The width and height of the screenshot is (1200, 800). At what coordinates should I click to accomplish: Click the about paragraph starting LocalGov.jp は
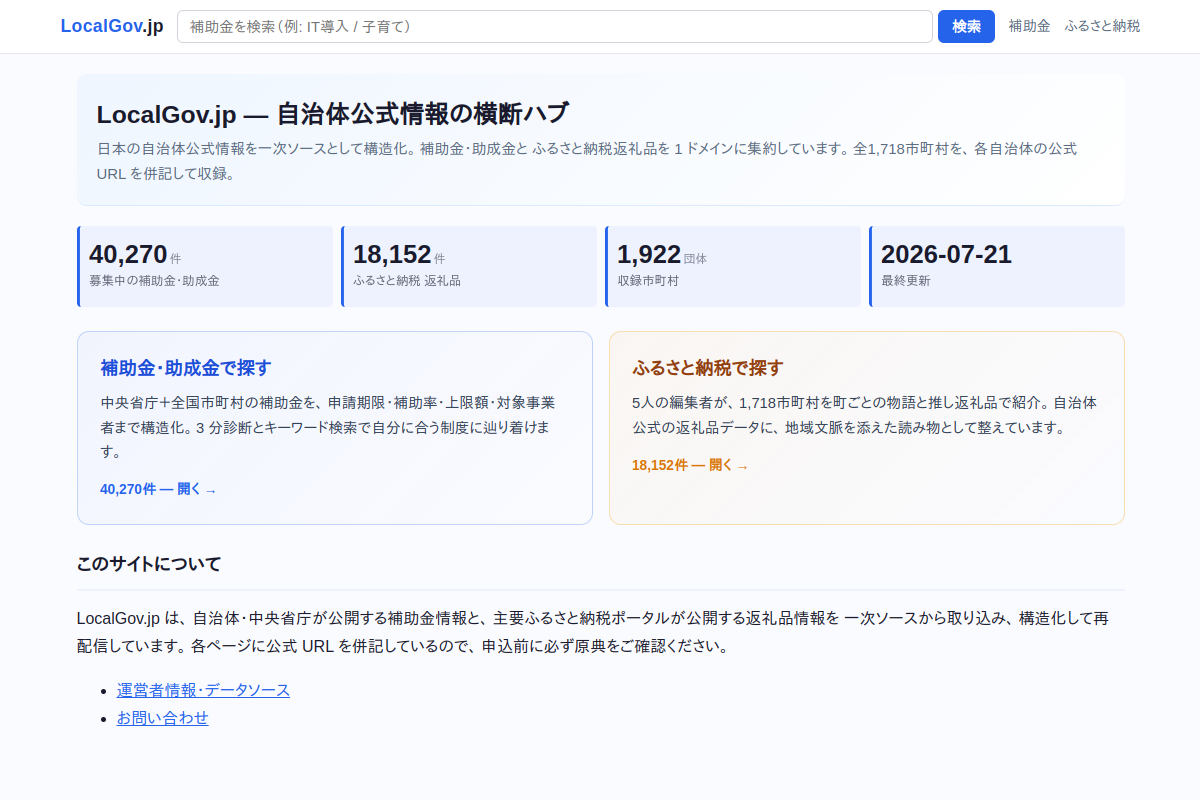pos(593,631)
